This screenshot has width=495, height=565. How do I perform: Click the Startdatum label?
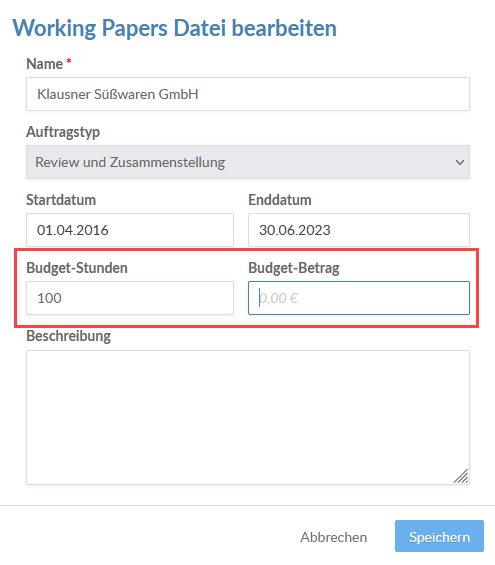pyautogui.click(x=61, y=200)
